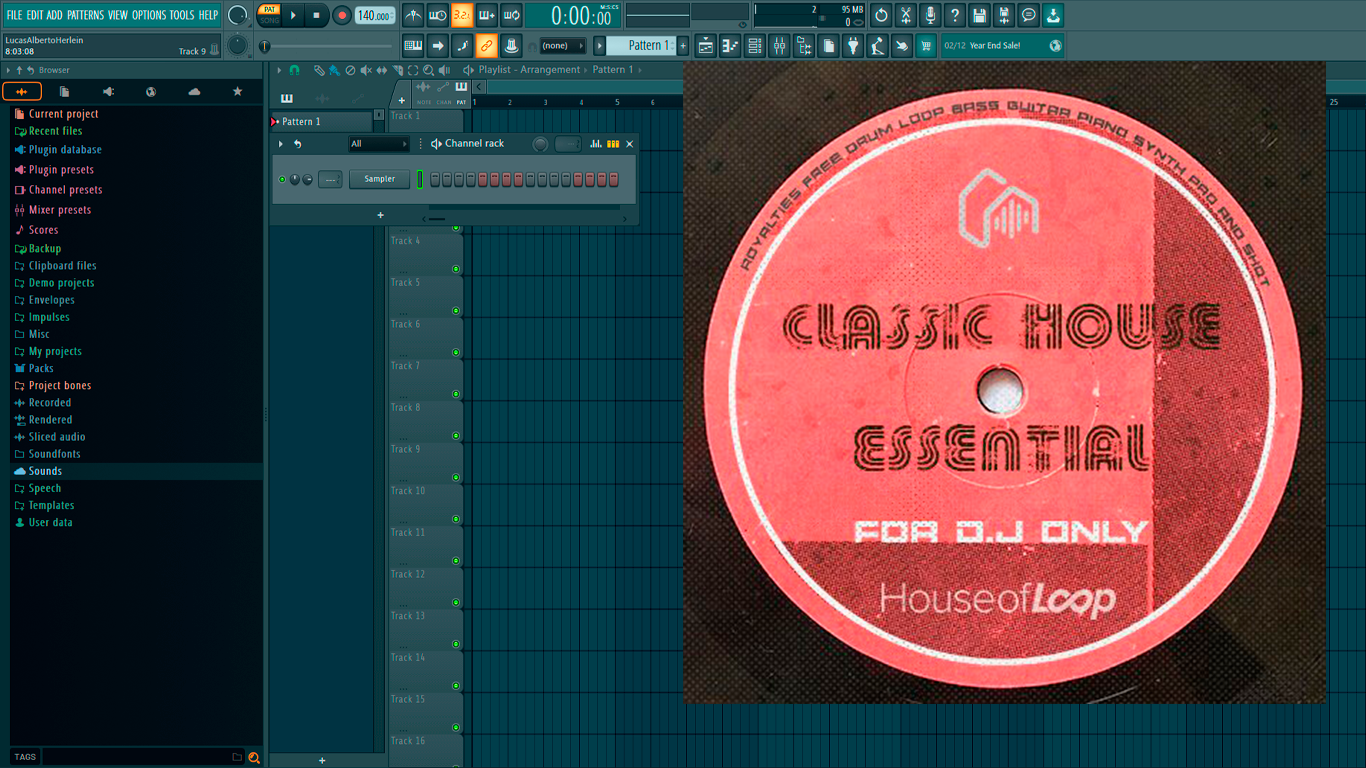Open the Playlist view icon

(706, 45)
